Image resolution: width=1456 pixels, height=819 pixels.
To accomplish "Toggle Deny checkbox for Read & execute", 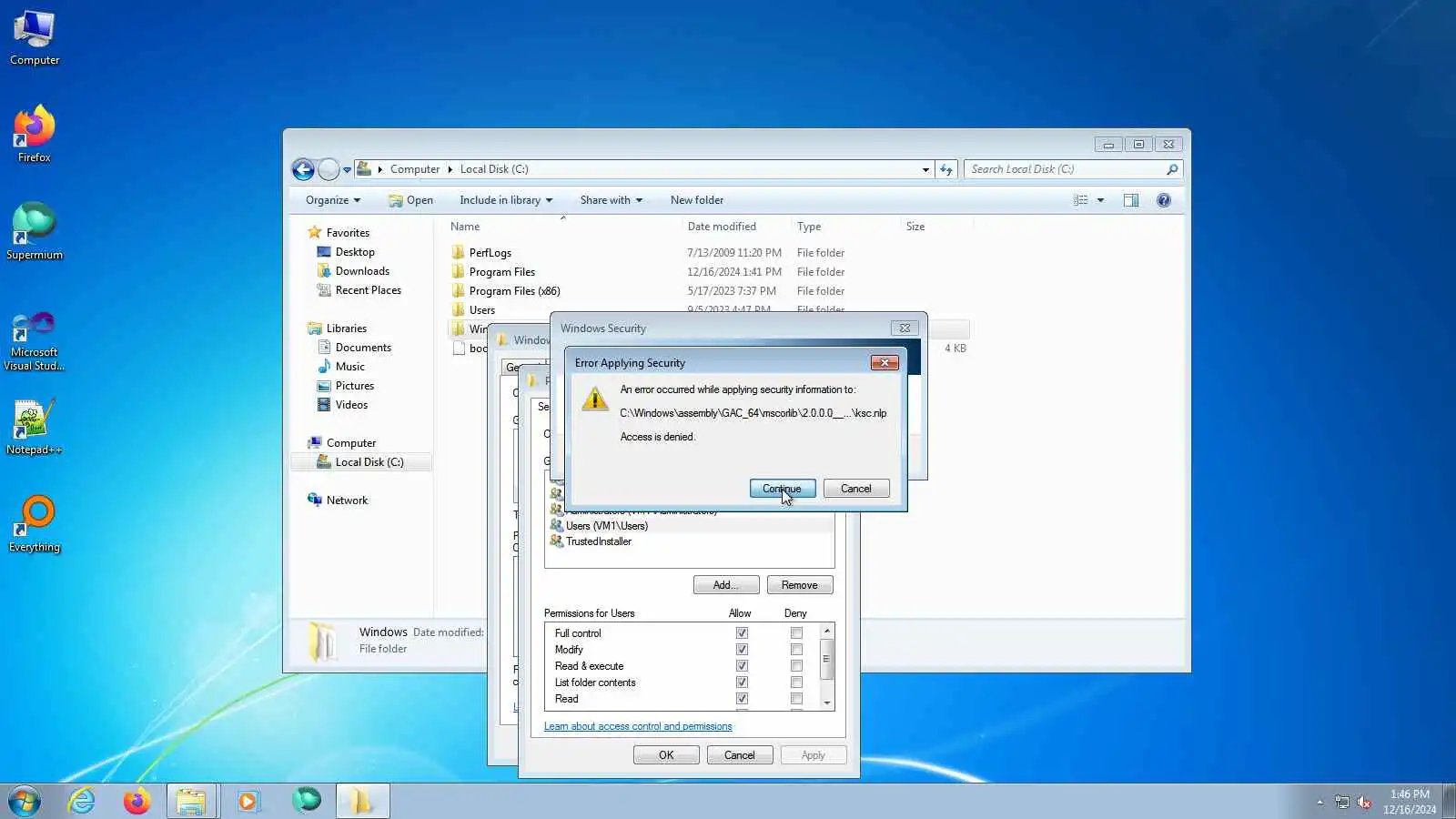I will coord(796,666).
